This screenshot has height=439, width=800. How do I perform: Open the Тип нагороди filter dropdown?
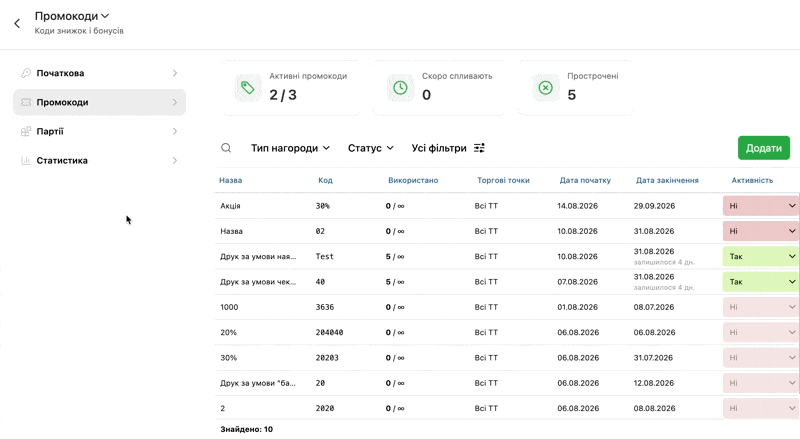pos(290,148)
